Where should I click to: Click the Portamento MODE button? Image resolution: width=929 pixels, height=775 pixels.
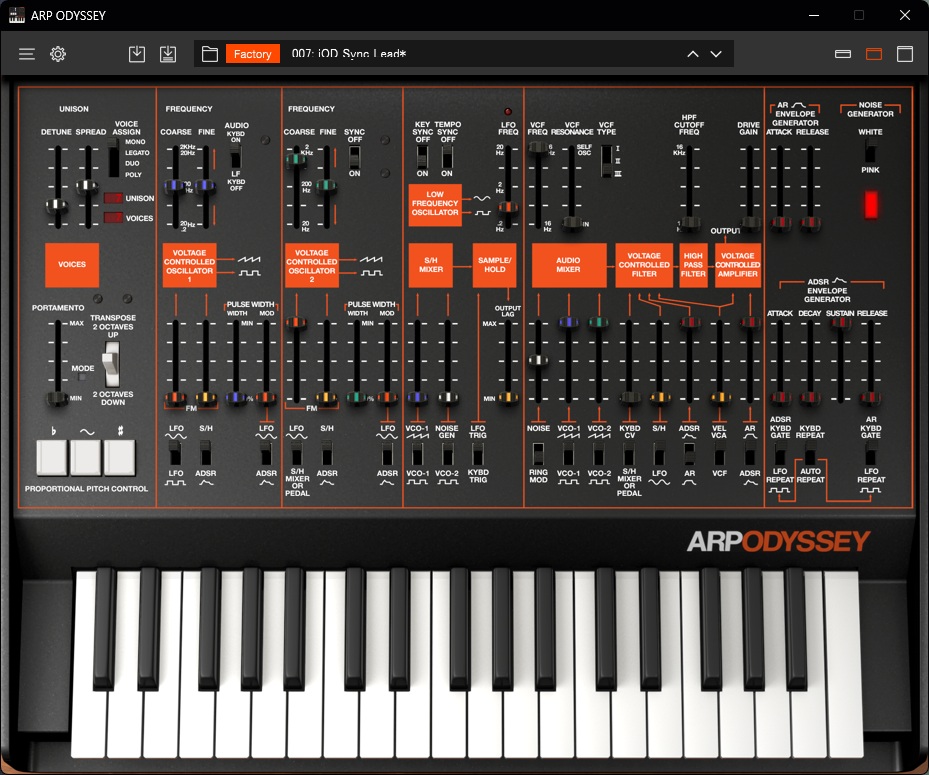click(x=82, y=377)
